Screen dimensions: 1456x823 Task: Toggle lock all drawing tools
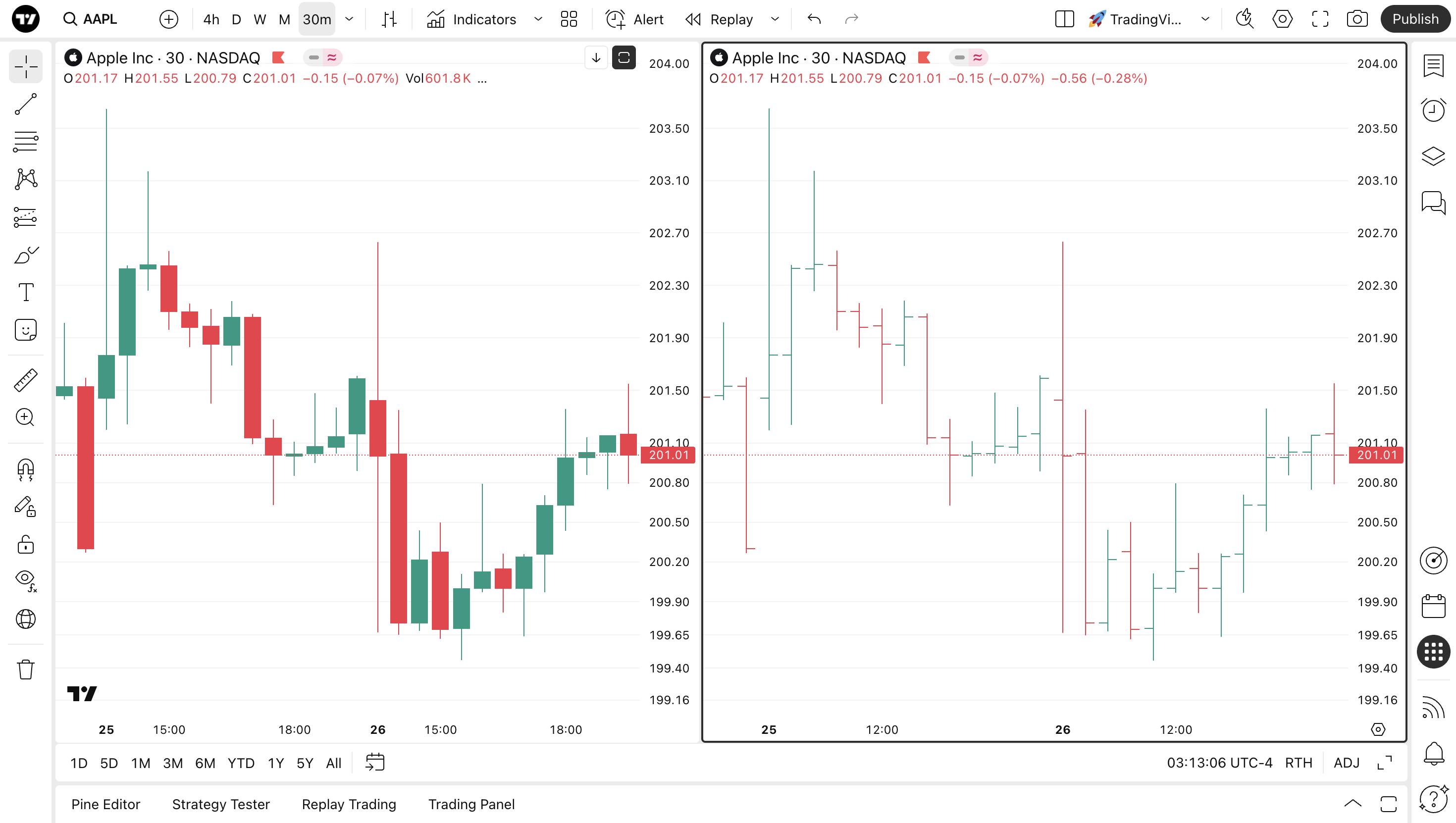25,544
